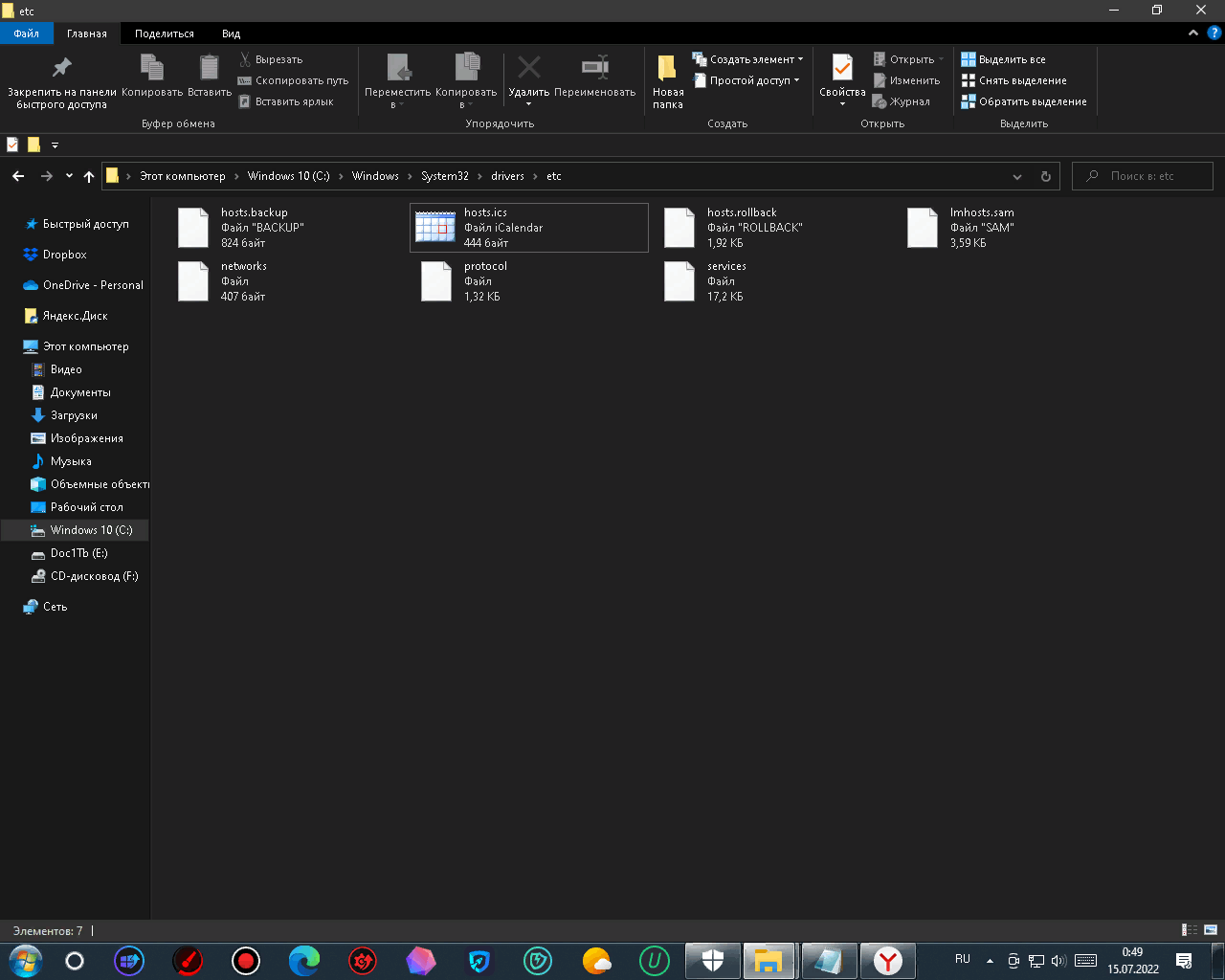Open Microsoft Edge from the taskbar
Screen dimensions: 1225x980
(304, 961)
